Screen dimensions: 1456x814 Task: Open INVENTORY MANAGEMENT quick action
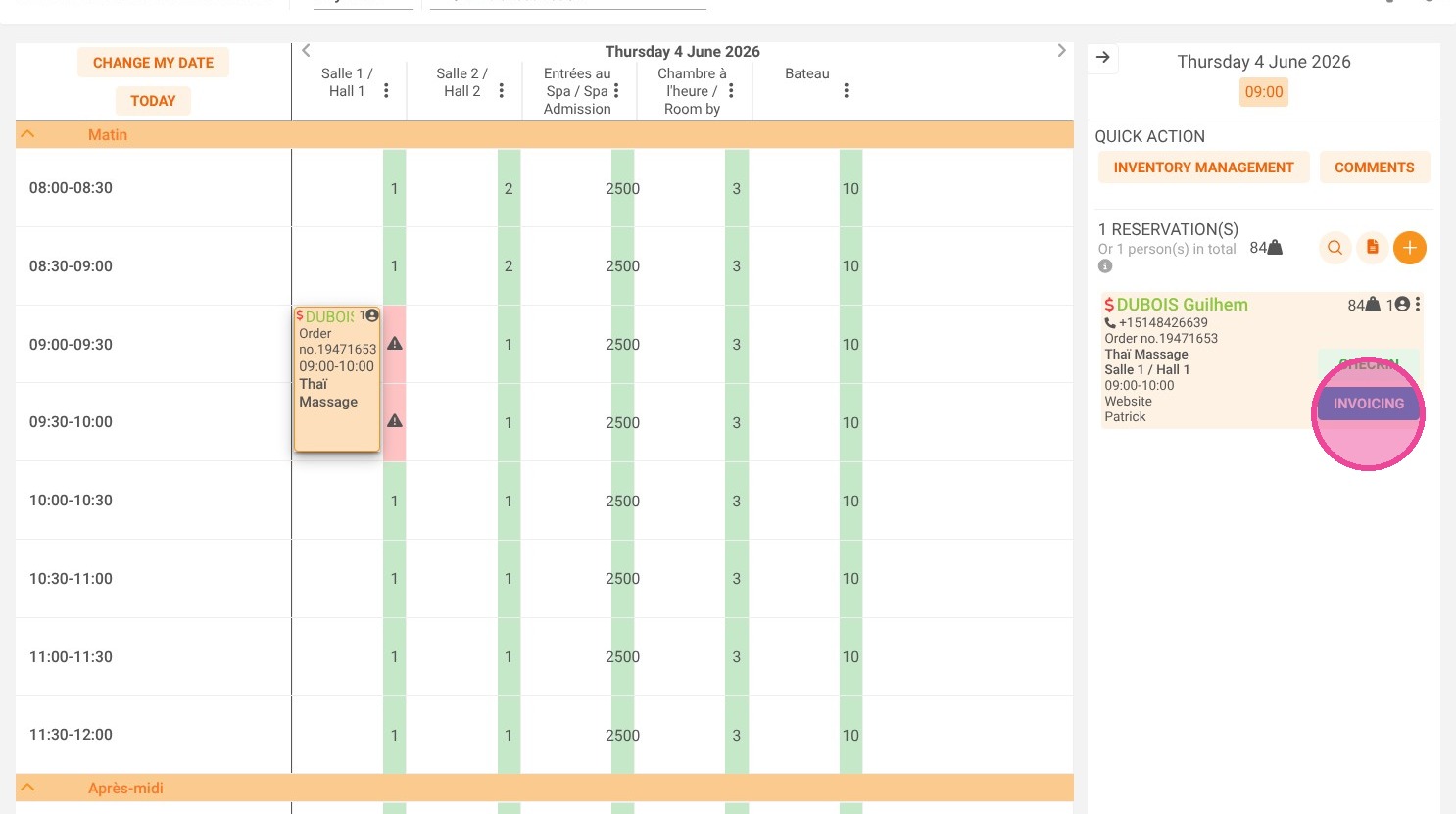click(x=1203, y=168)
